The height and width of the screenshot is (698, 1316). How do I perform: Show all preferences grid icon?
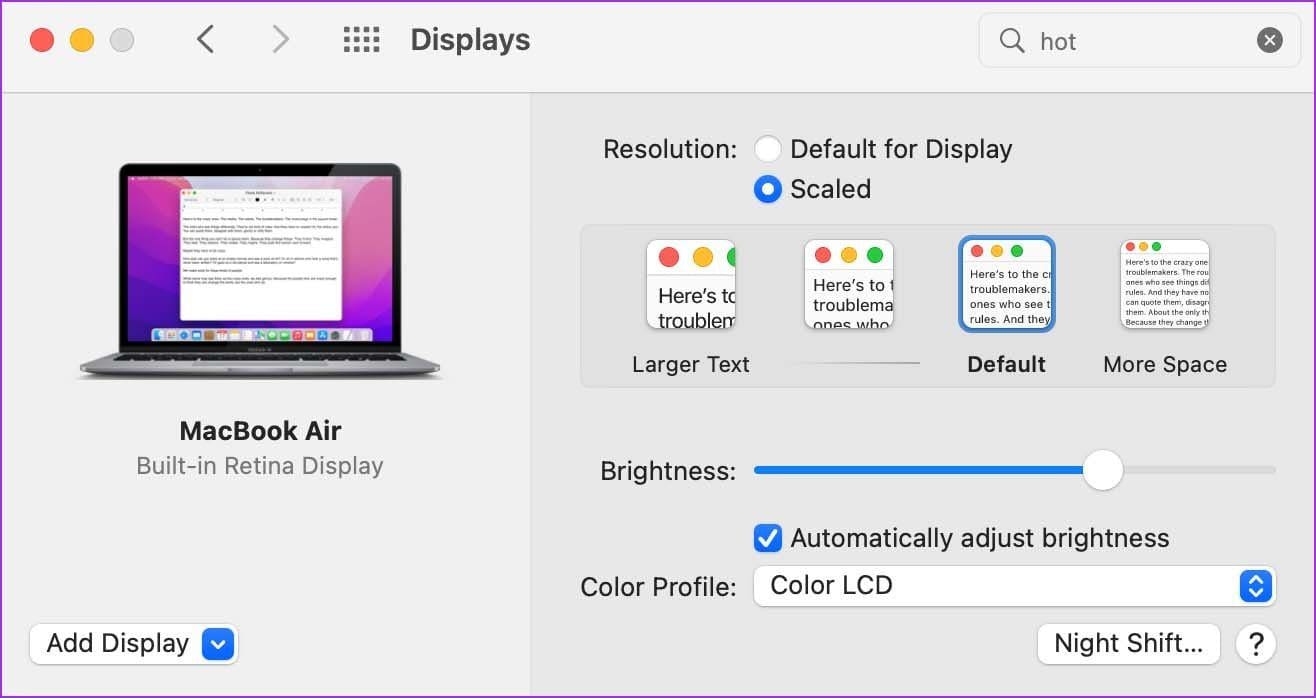tap(361, 40)
